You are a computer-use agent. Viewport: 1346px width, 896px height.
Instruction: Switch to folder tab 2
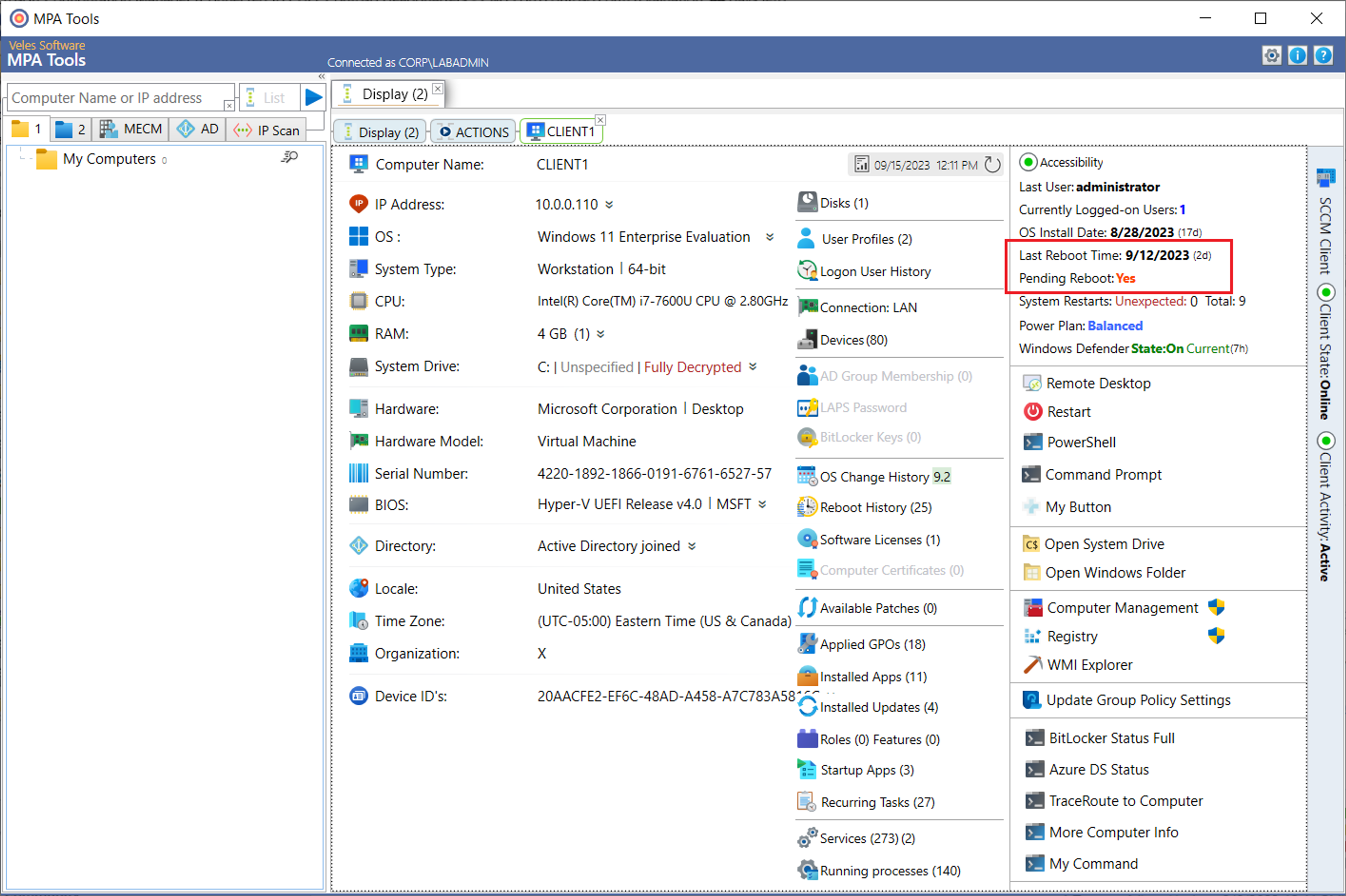[x=71, y=129]
